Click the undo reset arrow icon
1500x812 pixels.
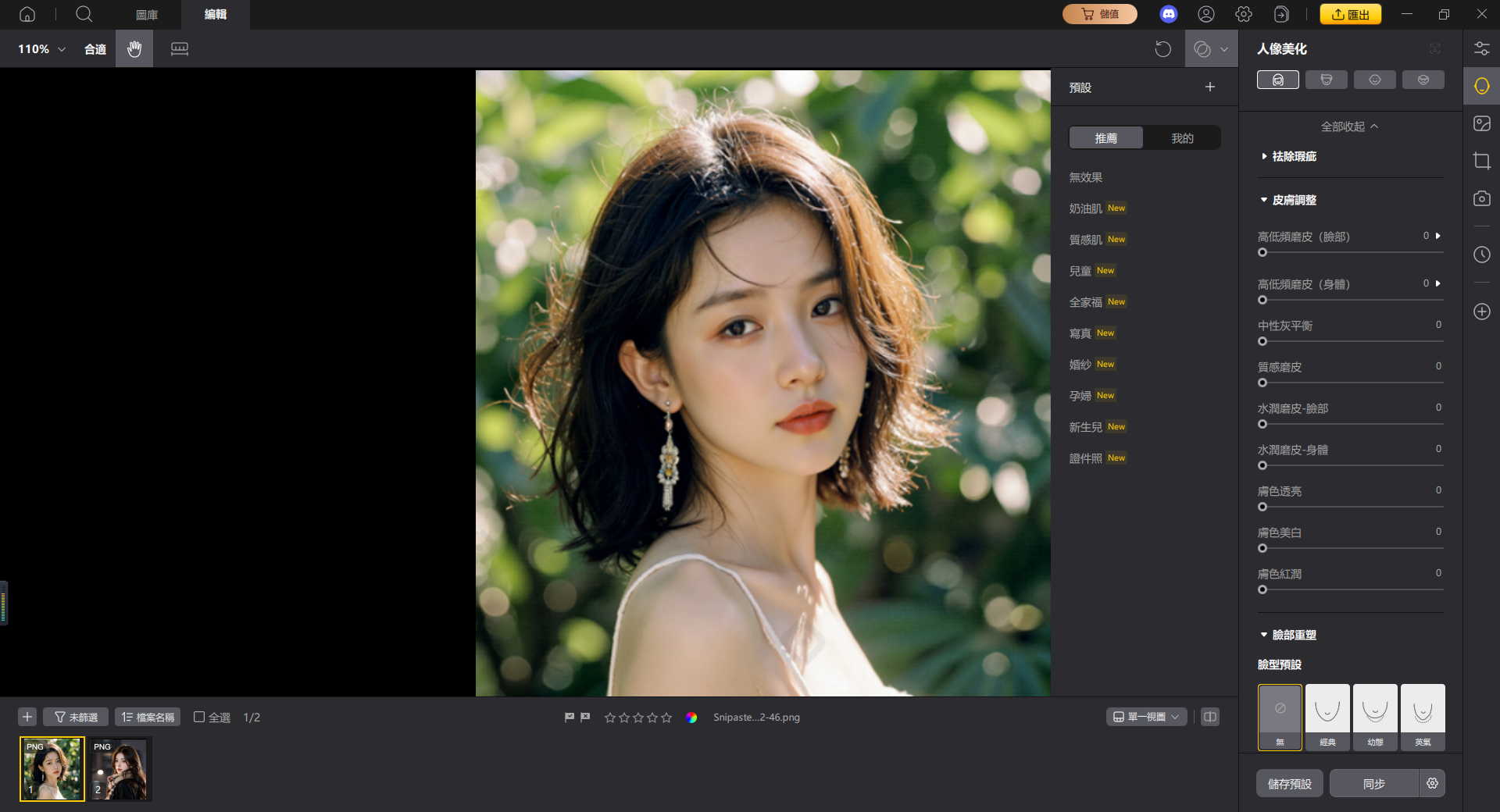tap(1162, 49)
